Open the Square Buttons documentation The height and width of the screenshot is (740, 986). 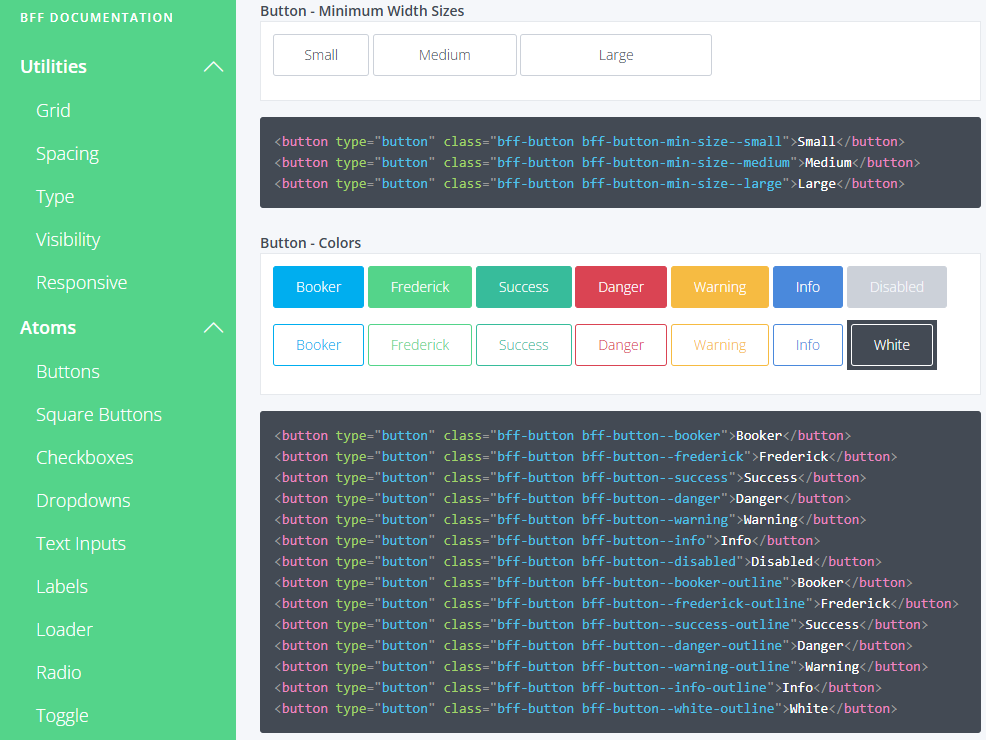click(x=97, y=414)
